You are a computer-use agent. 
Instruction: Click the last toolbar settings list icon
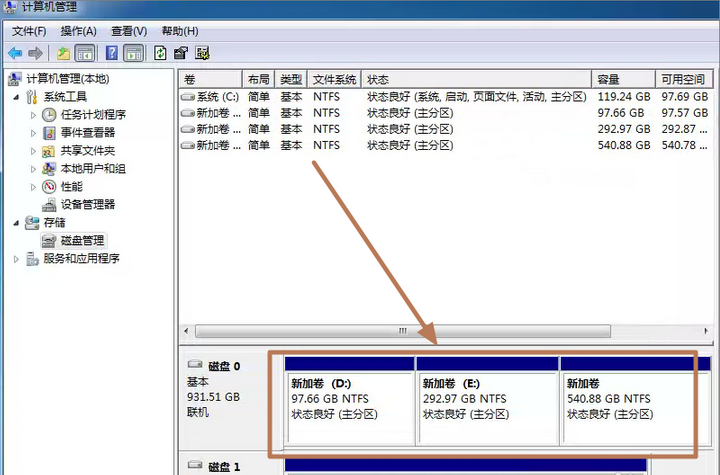pyautogui.click(x=202, y=53)
